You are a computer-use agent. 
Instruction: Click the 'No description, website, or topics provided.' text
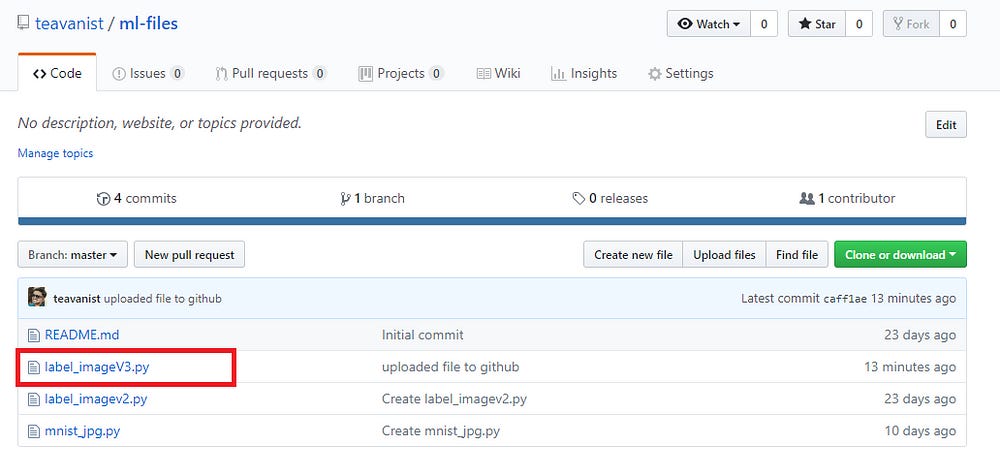(159, 123)
